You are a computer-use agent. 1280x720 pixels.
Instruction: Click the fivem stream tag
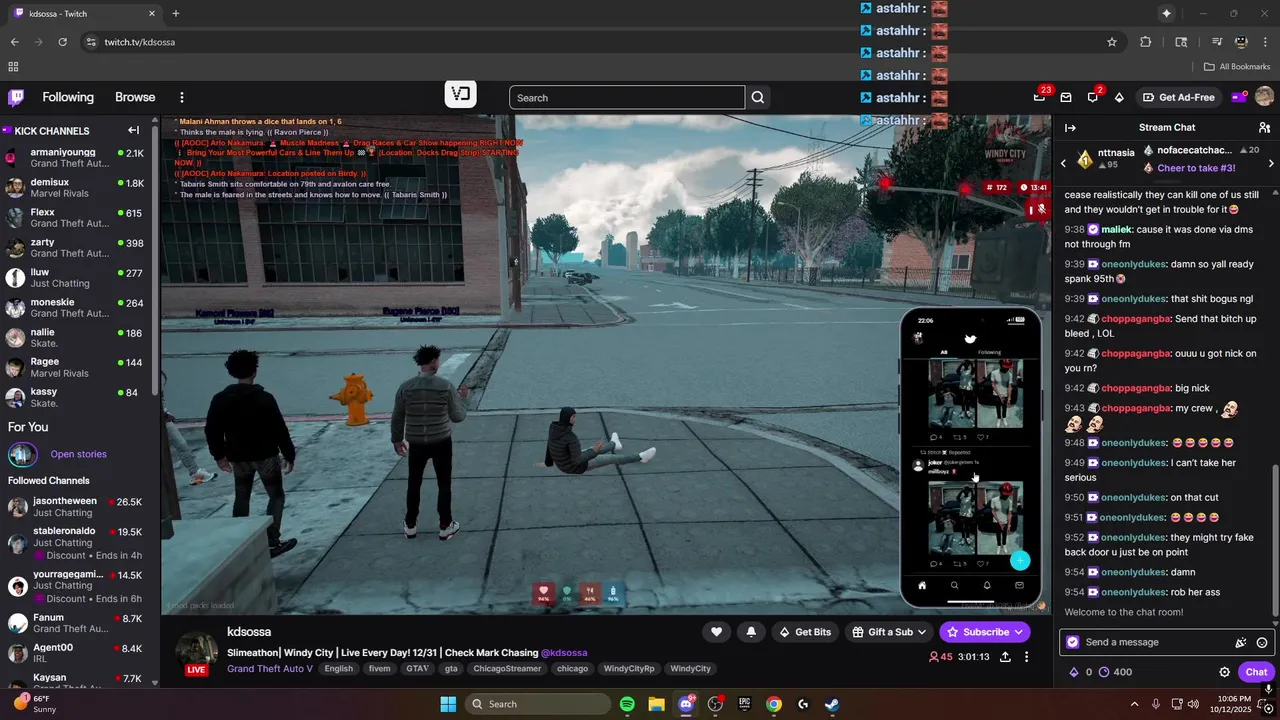pos(379,669)
